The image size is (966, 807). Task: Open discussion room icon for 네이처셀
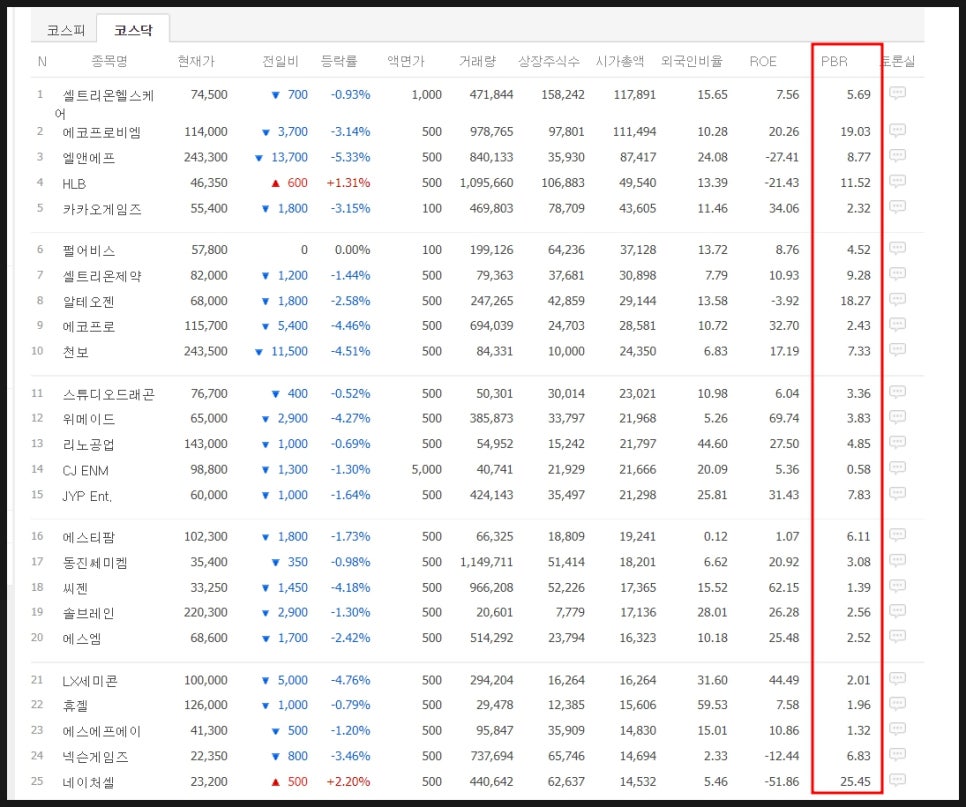(x=897, y=780)
